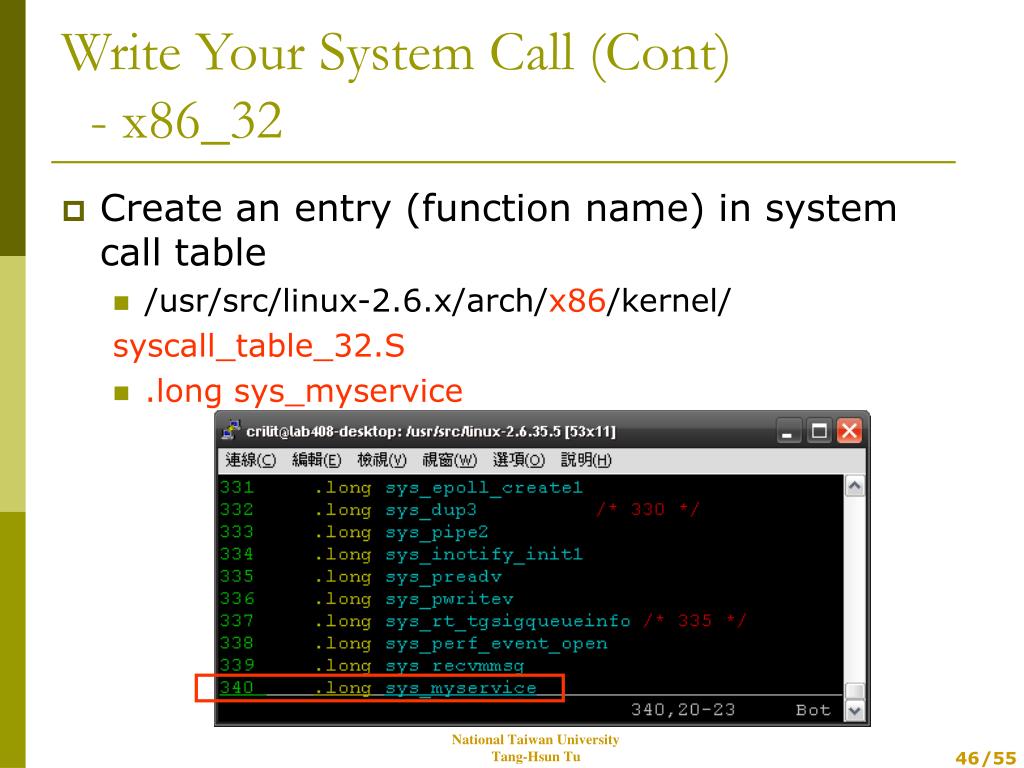1024x768 pixels.
Task: Open the 視窗(W) menu
Action: pos(449,460)
